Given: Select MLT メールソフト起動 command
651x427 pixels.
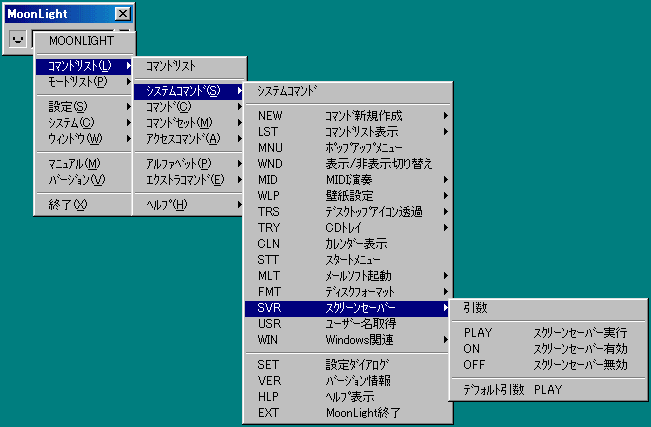Looking at the screenshot, I should [348, 275].
